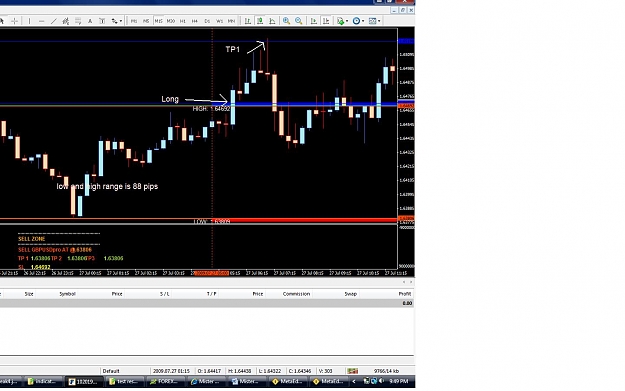Screen dimensions: 625x391
Task: Switch chart to MN timeframe
Action: click(x=231, y=21)
